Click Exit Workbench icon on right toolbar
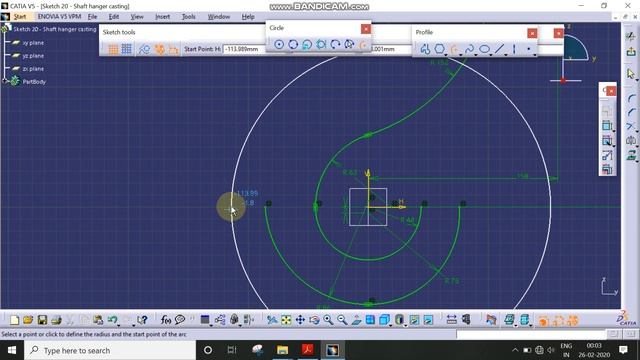The height and width of the screenshot is (360, 640). pos(631,52)
